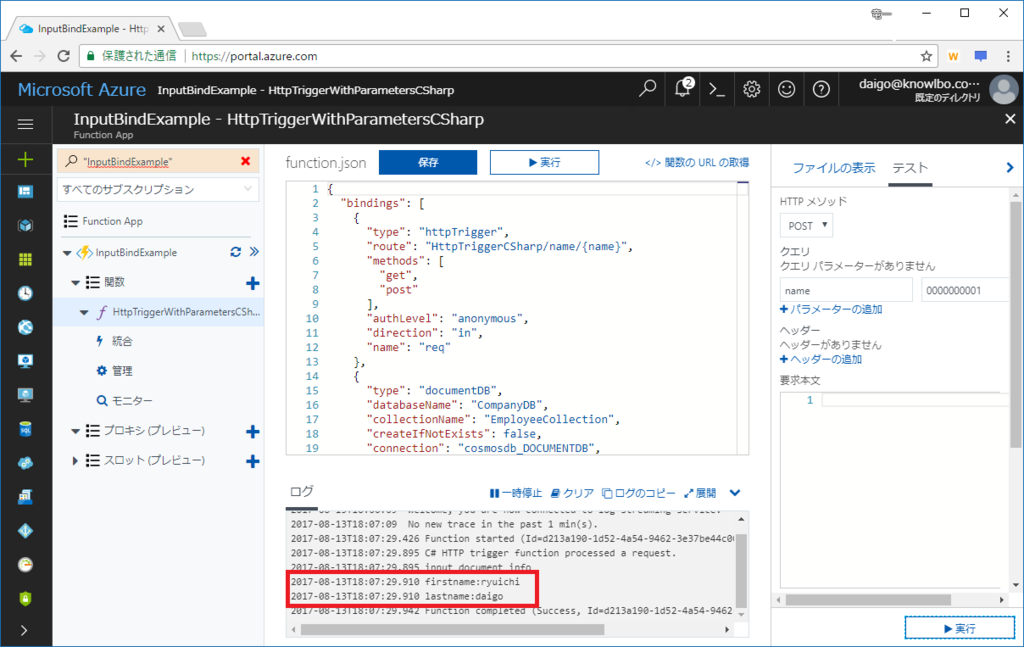Screen dimensions: 1024x647
Task: Add a new proxy with plus icon
Action: tap(253, 432)
